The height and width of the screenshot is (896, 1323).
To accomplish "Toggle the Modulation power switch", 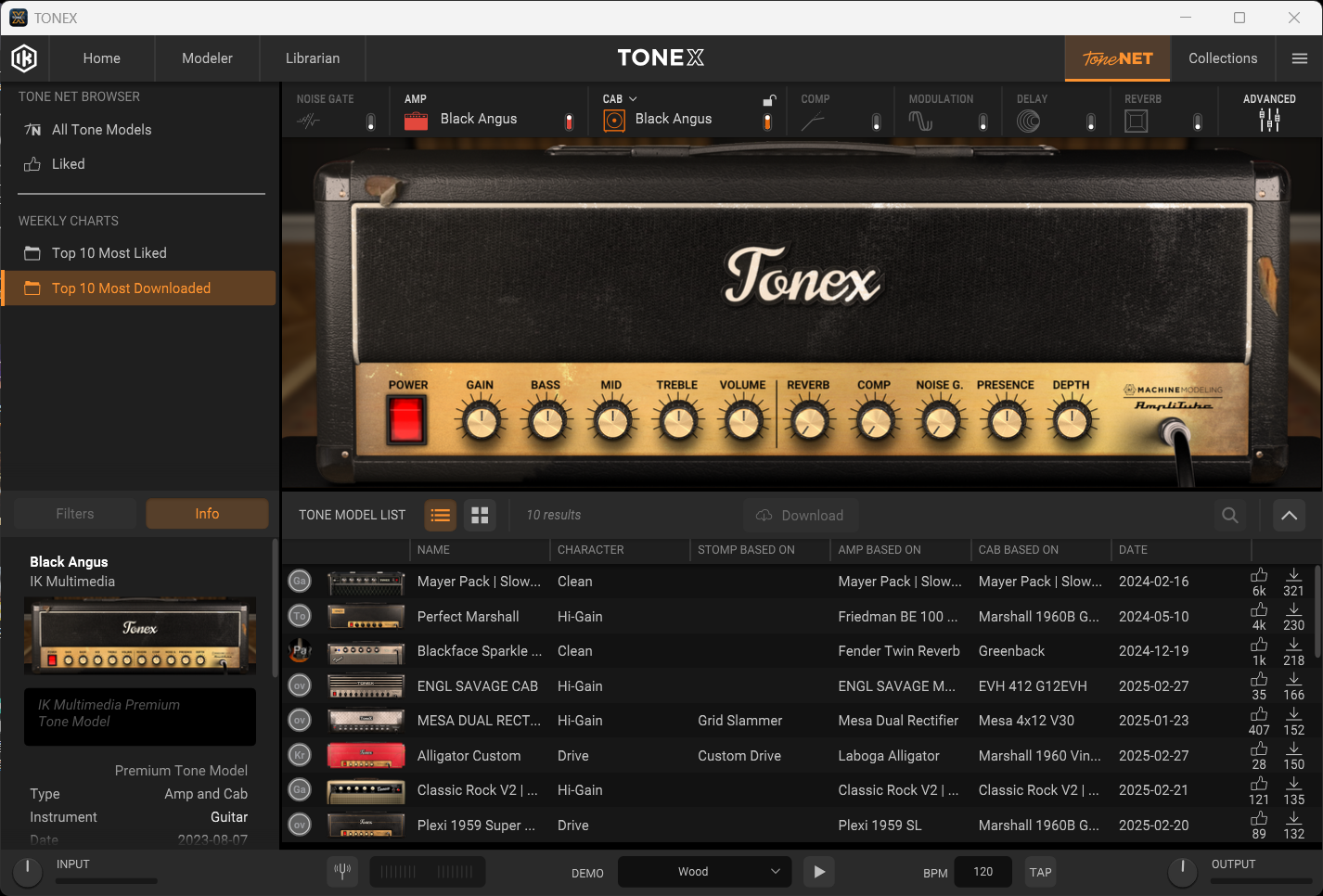I will coord(983,122).
